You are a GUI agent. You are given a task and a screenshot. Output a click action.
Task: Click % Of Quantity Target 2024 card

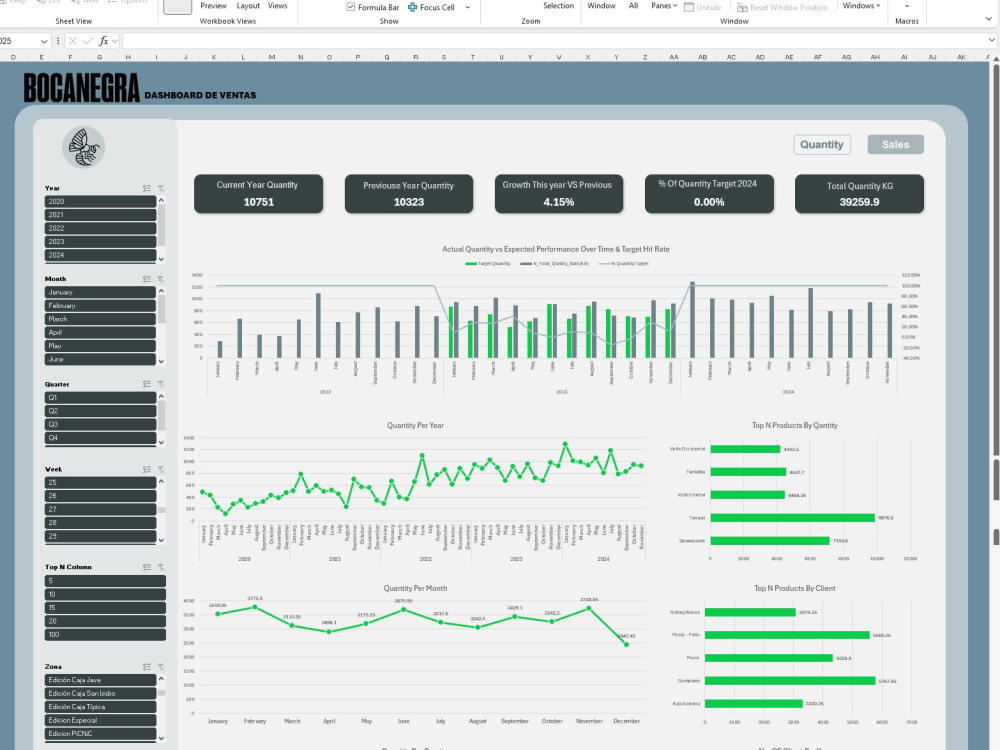pyautogui.click(x=709, y=194)
